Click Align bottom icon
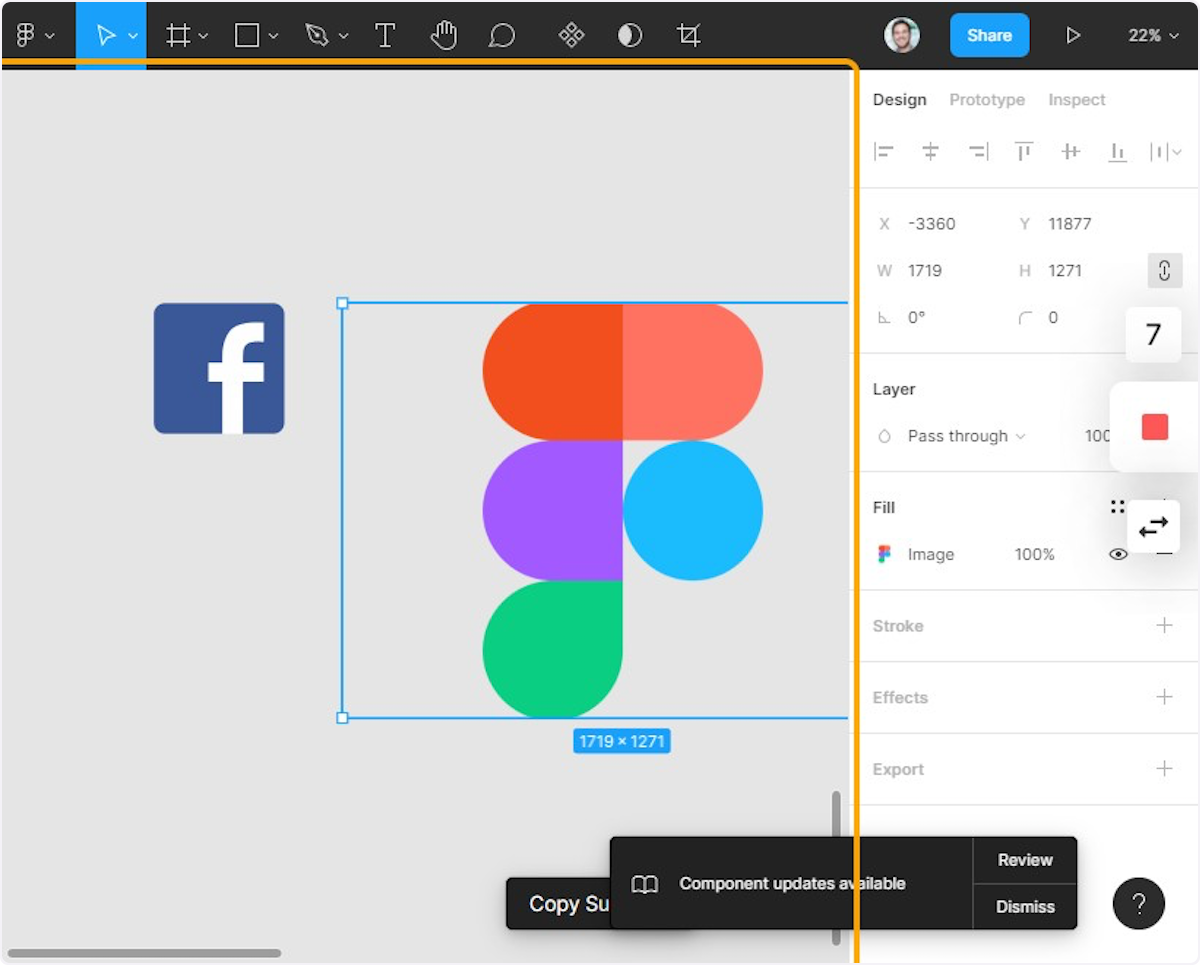The image size is (1200, 965). tap(1118, 152)
